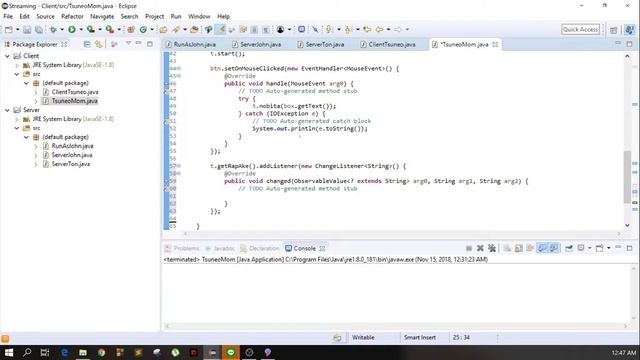Click the taskbar Search magnifier icon
The height and width of the screenshot is (360, 640).
(27, 352)
